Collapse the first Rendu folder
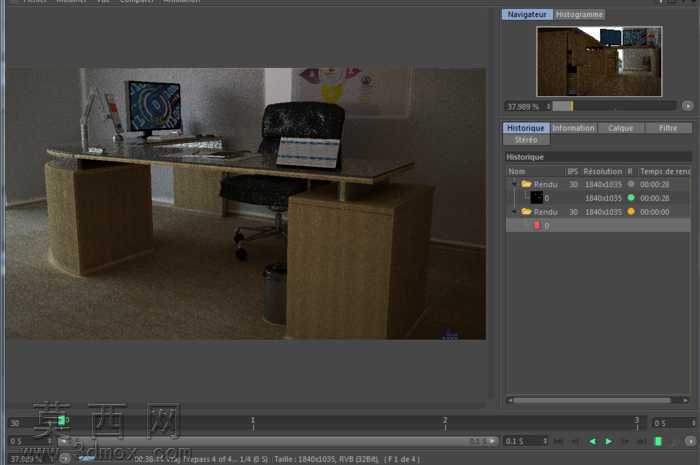 [x=514, y=184]
